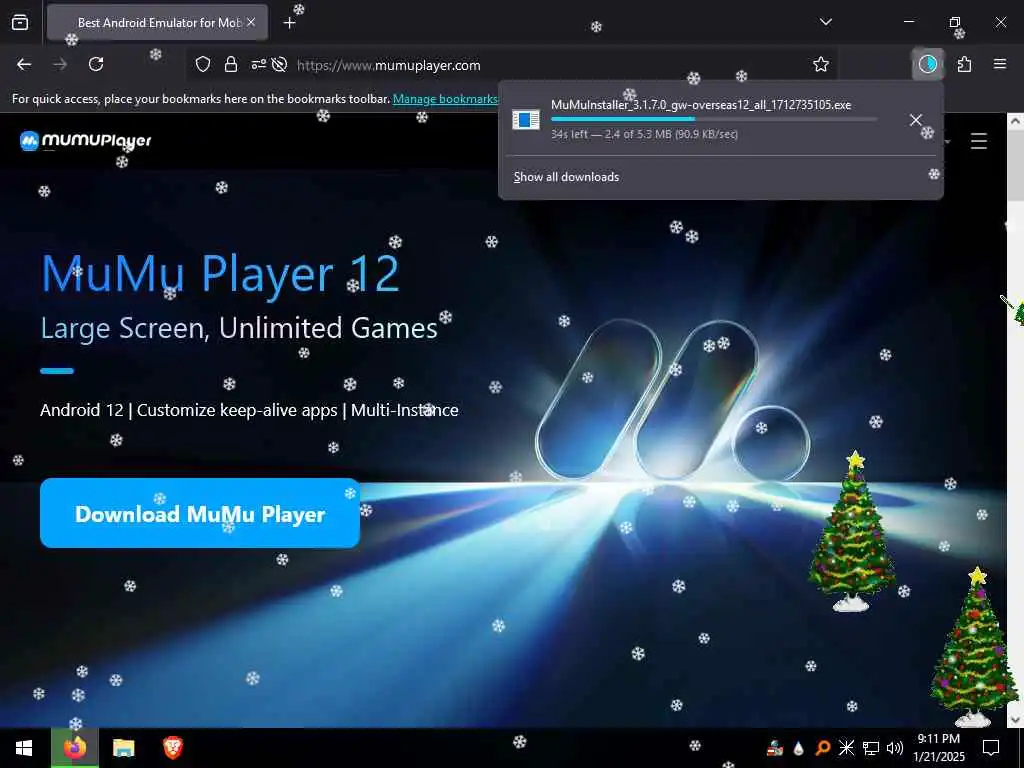The width and height of the screenshot is (1024, 768).
Task: Open Firefox application menu
Action: click(1000, 64)
